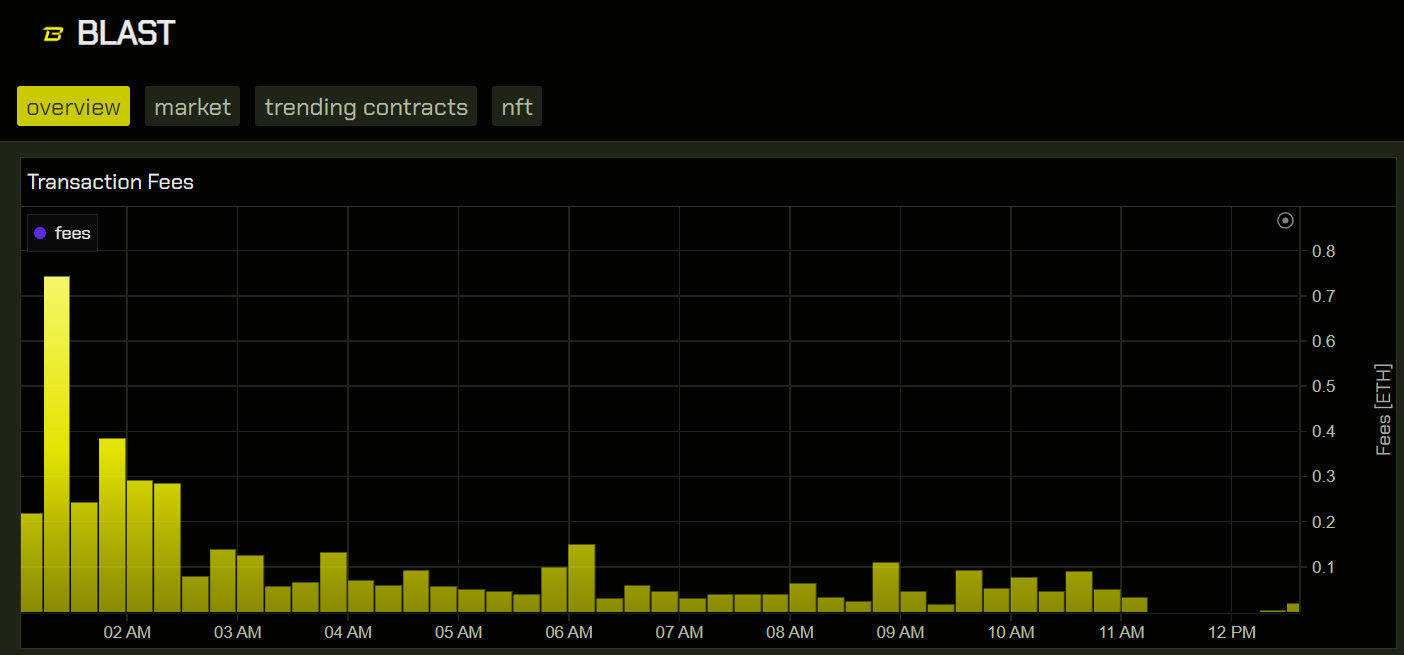Click the 0.2 y-axis value
The height and width of the screenshot is (655, 1404).
[1323, 522]
